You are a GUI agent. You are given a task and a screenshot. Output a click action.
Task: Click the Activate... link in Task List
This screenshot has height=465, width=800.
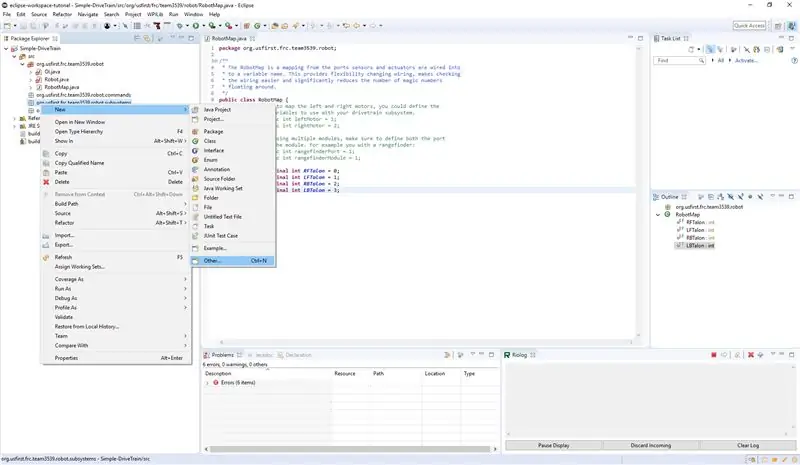pos(746,60)
